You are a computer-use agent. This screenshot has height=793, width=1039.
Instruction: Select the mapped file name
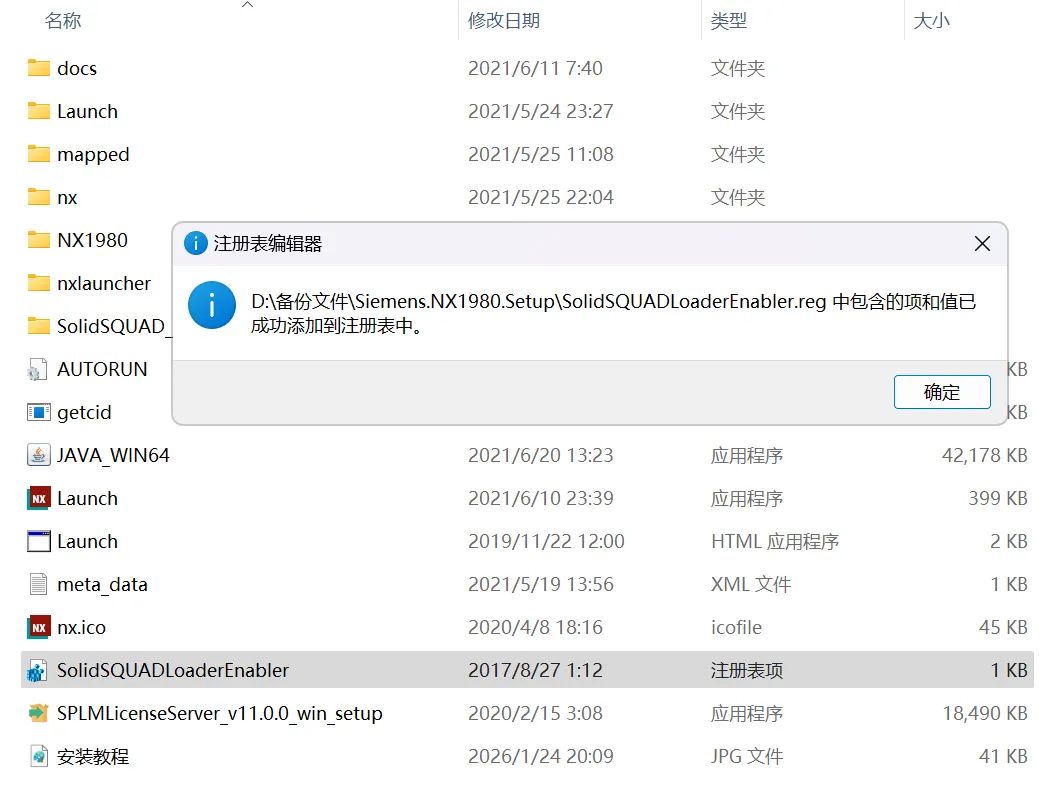(x=93, y=154)
